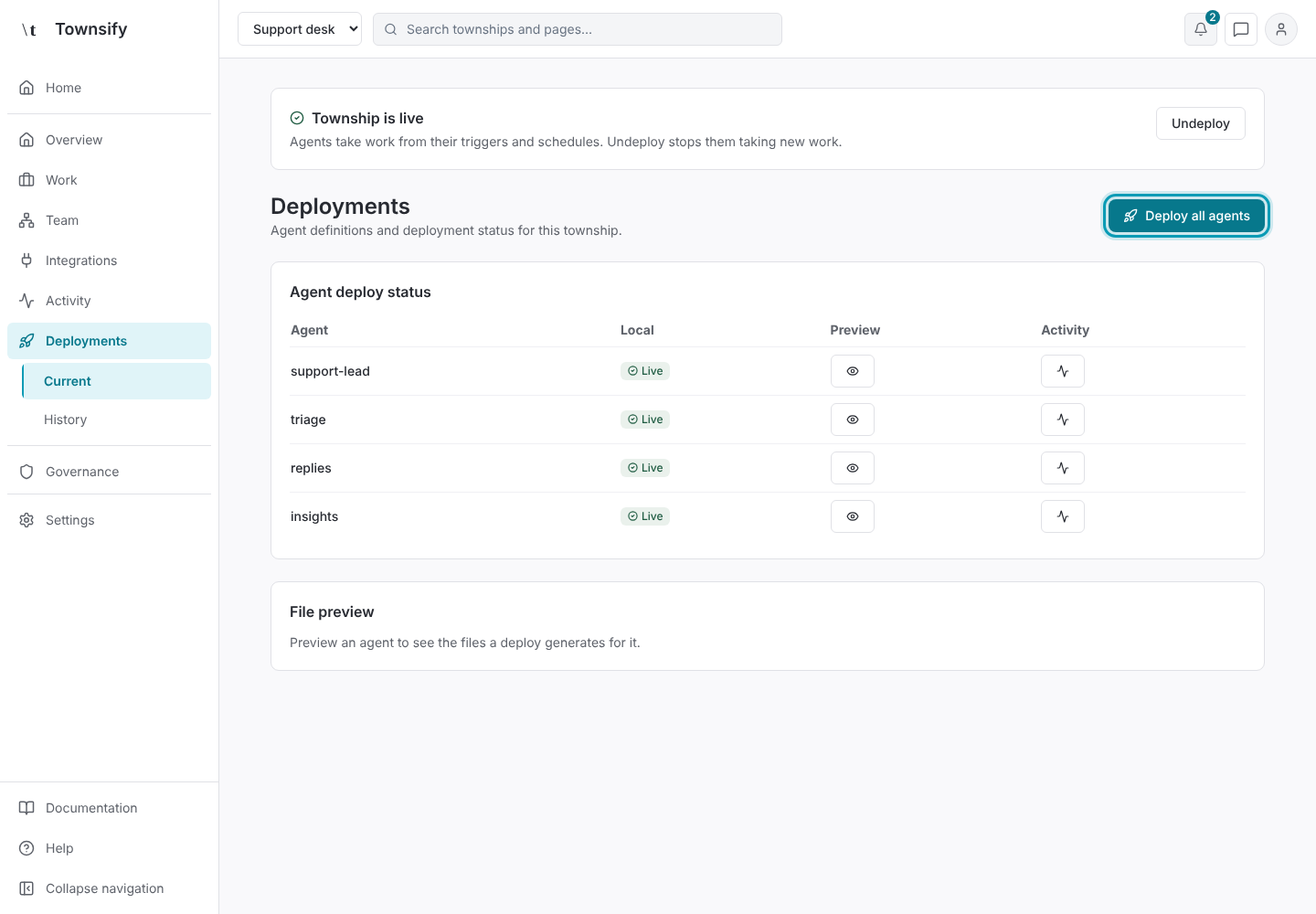Image resolution: width=1316 pixels, height=914 pixels.
Task: Select Deployments in the sidebar
Action: point(110,341)
